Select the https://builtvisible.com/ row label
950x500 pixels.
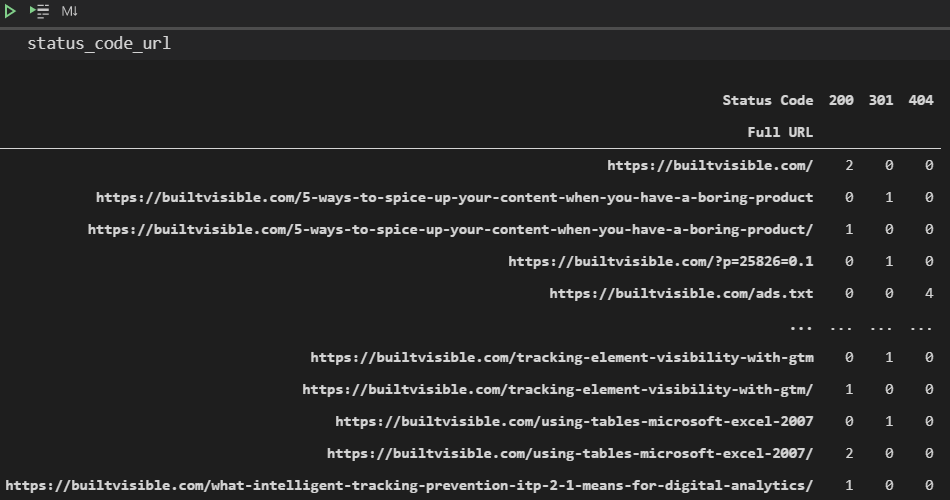click(x=710, y=165)
